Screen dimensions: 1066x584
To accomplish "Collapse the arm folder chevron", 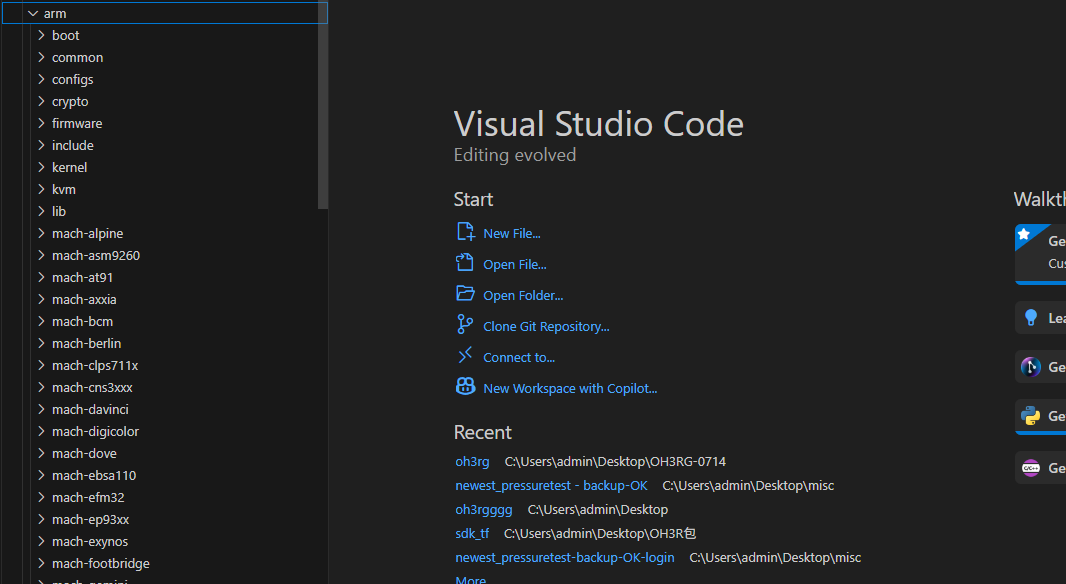I will coord(33,13).
